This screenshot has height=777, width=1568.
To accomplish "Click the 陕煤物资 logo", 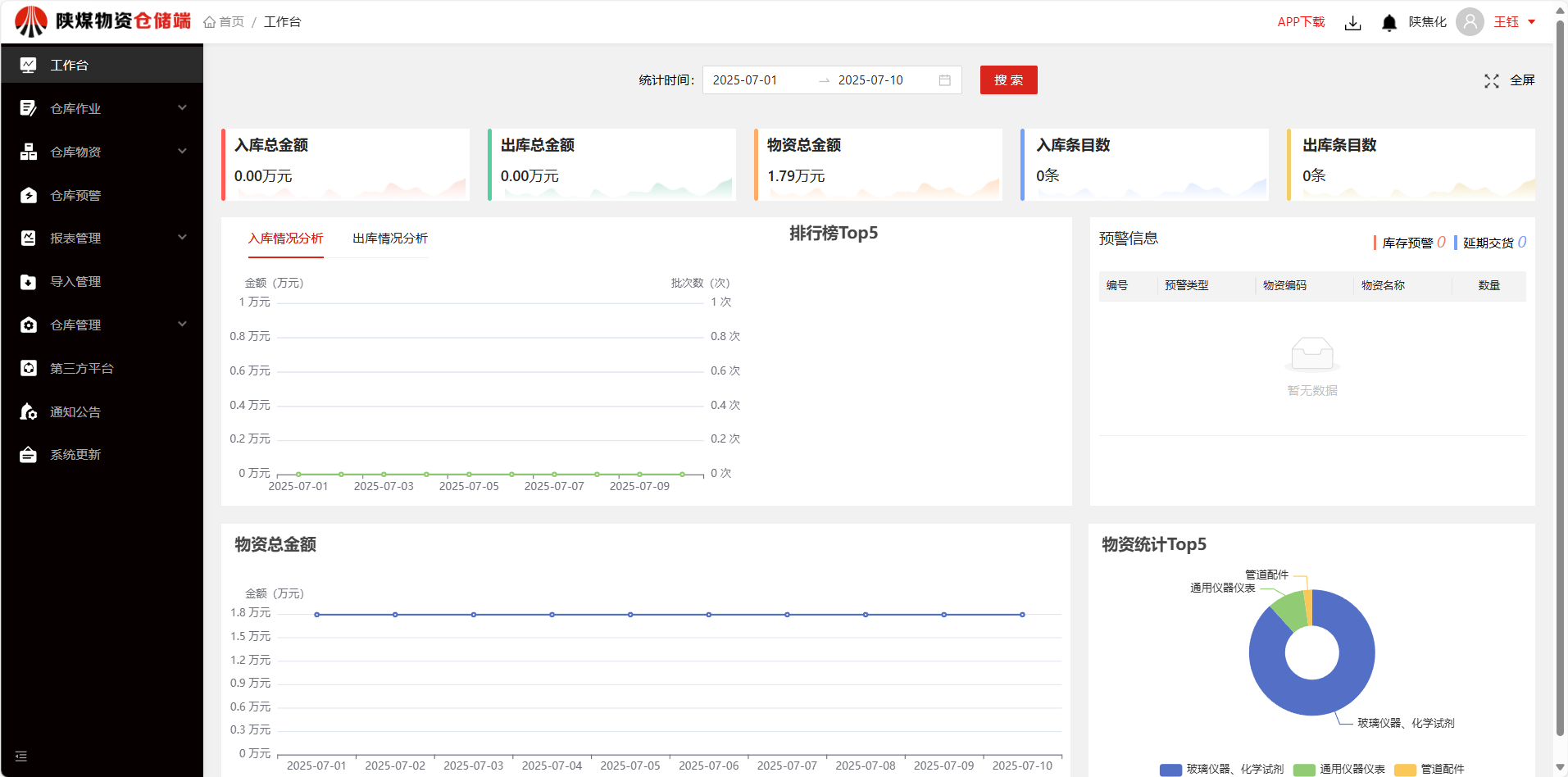I will [102, 21].
